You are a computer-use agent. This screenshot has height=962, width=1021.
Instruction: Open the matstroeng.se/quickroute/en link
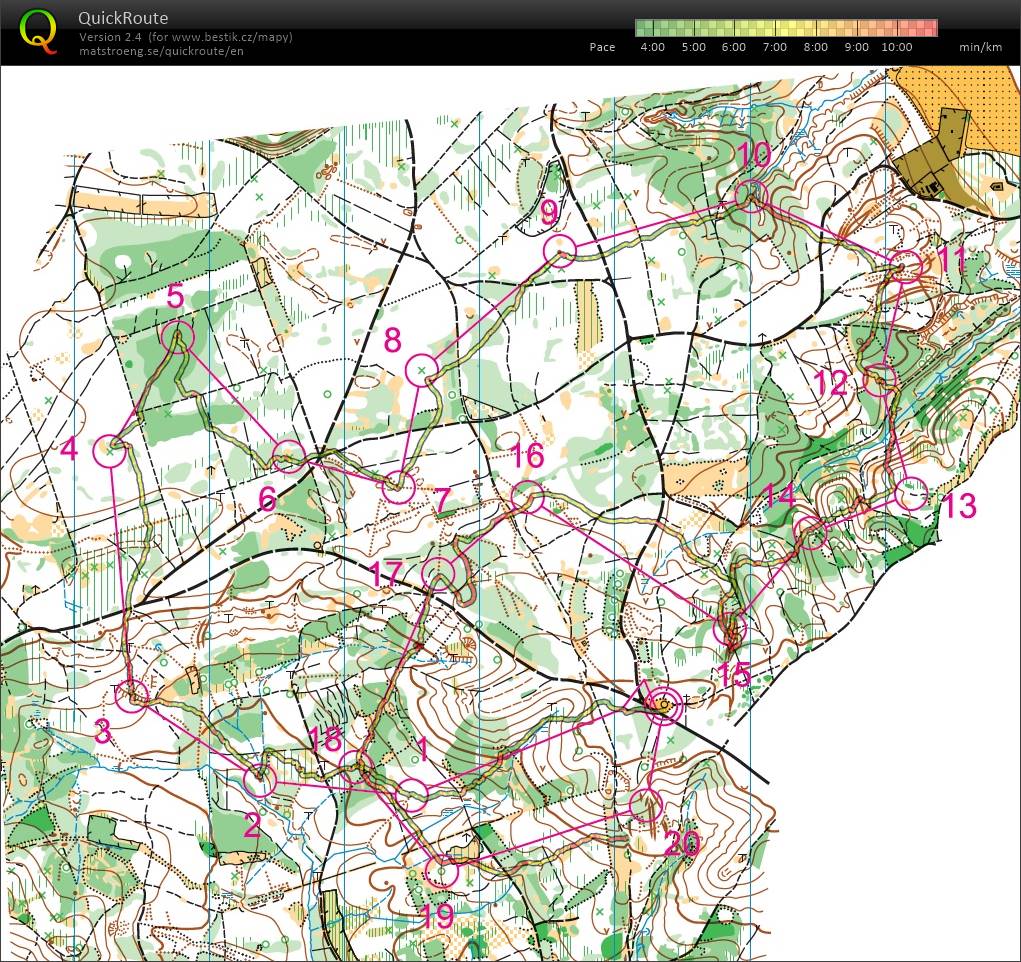(160, 51)
